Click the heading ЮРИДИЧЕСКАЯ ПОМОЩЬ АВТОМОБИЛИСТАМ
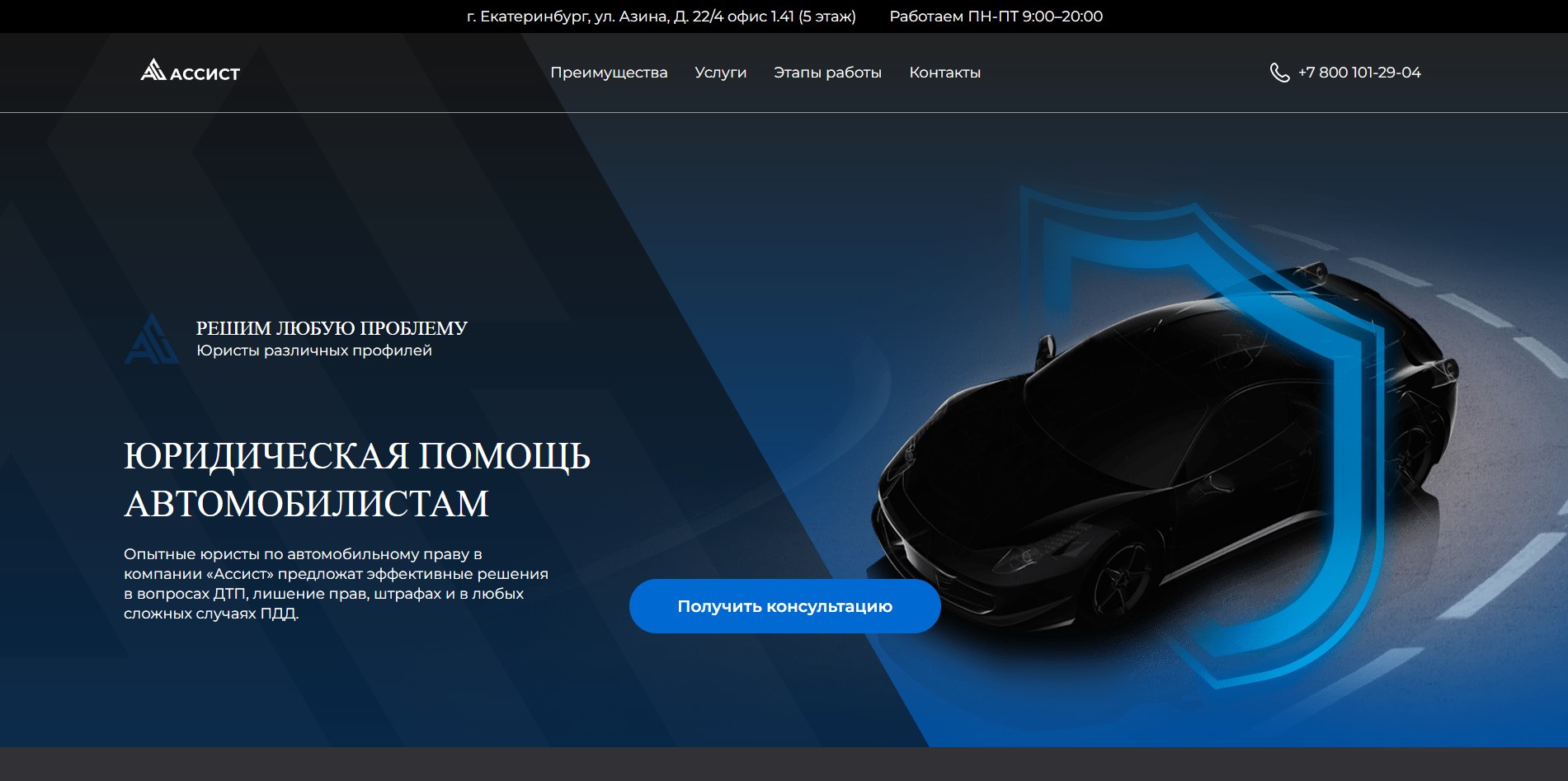 pyautogui.click(x=357, y=479)
